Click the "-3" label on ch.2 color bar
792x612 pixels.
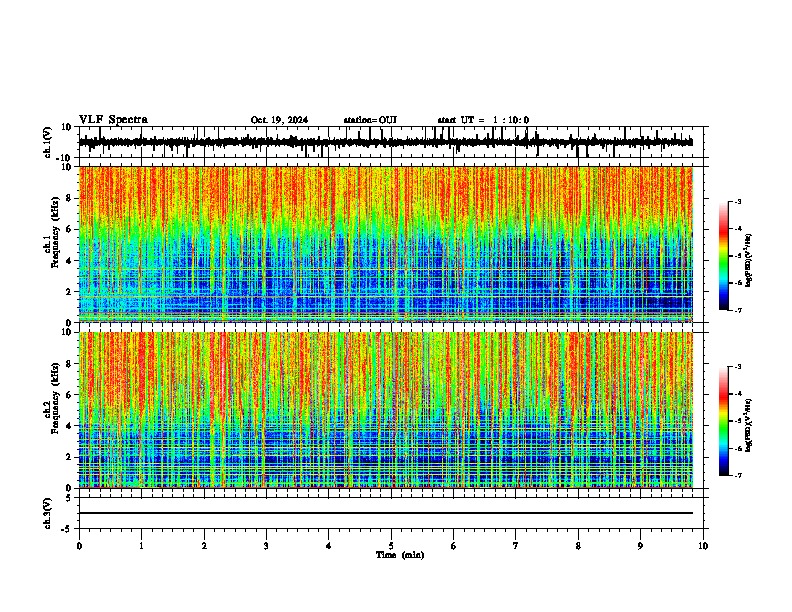point(738,367)
